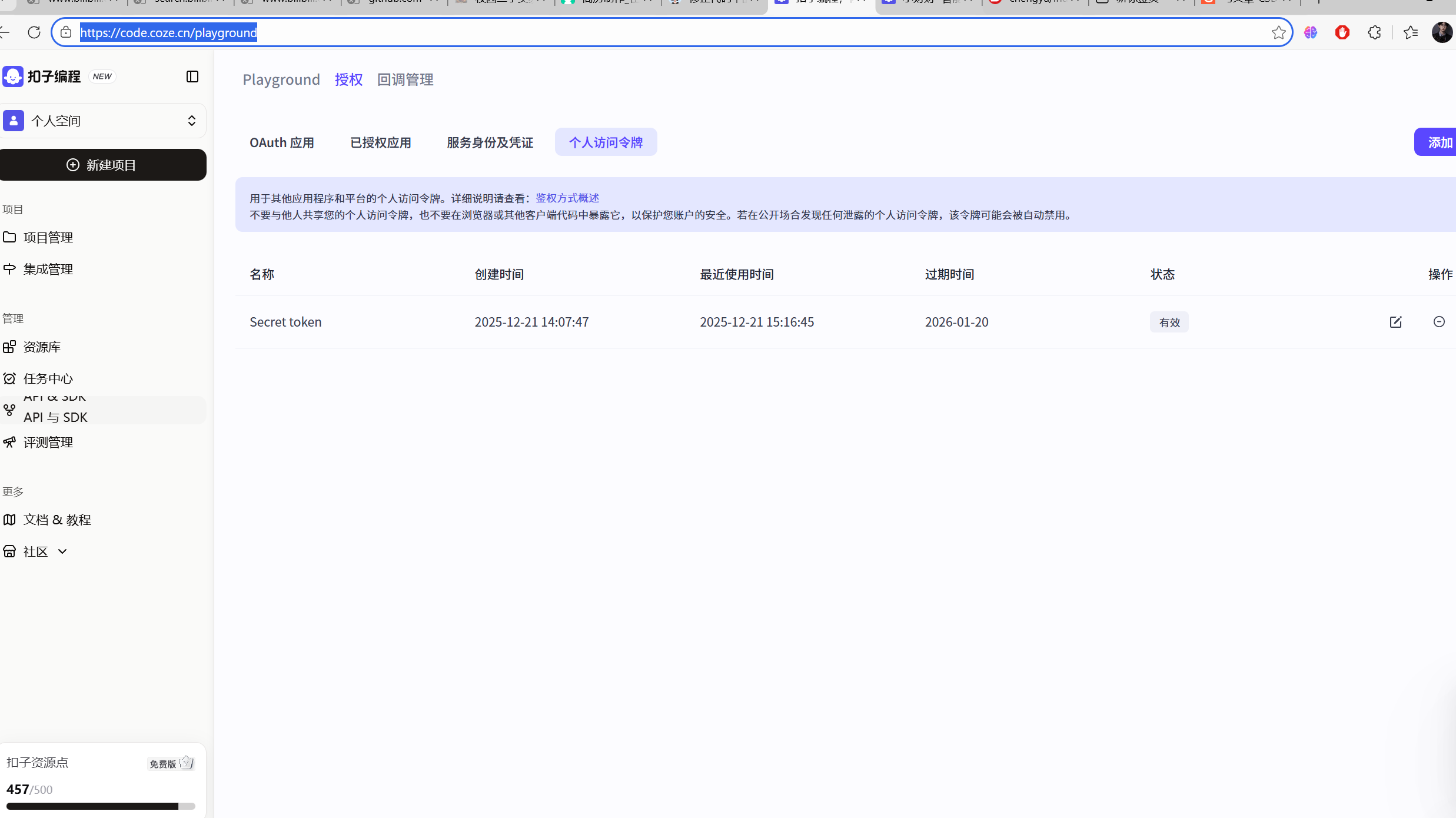1456x818 pixels.
Task: Click the 过期时间 column header
Action: click(949, 274)
